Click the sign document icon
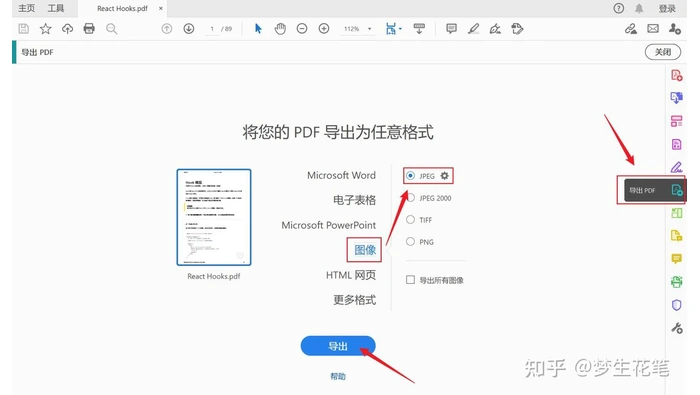Image resolution: width=700 pixels, height=395 pixels. [x=495, y=29]
